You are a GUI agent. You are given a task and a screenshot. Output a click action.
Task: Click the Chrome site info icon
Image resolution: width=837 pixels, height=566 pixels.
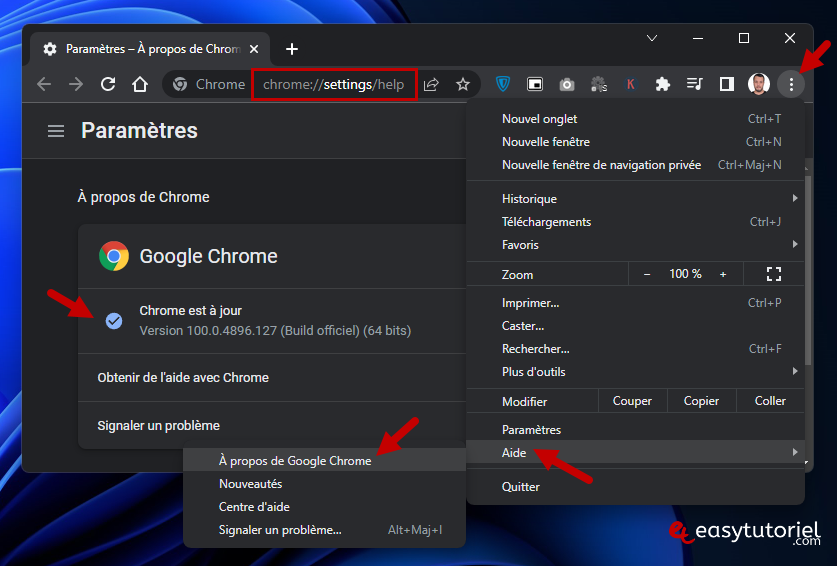(x=180, y=84)
